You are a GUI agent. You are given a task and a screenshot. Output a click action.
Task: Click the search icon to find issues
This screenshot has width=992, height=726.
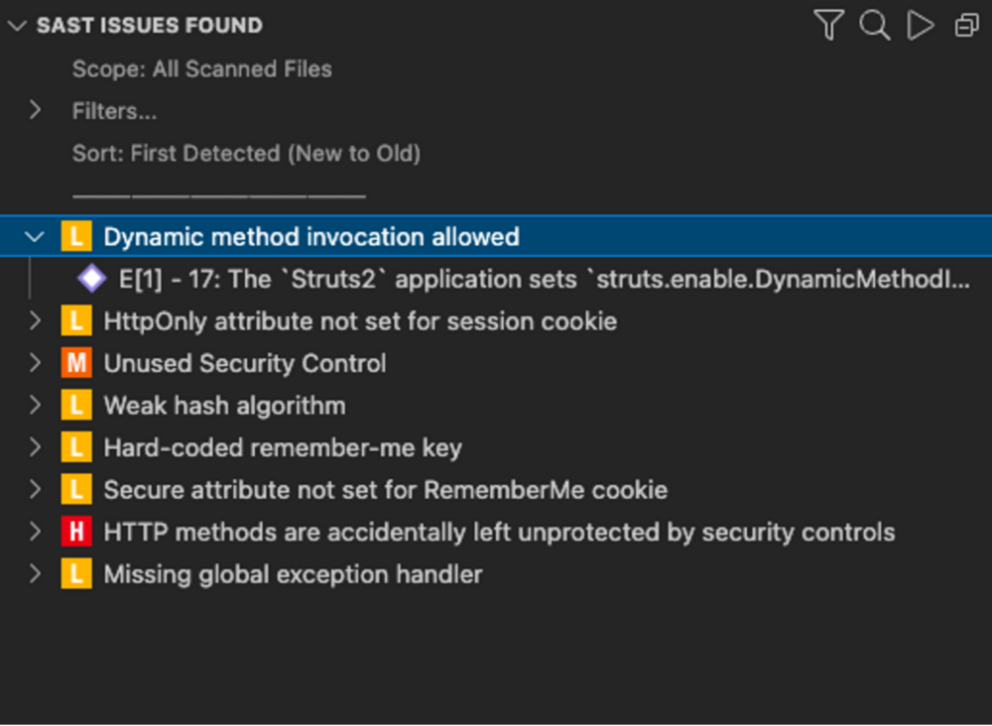[874, 26]
